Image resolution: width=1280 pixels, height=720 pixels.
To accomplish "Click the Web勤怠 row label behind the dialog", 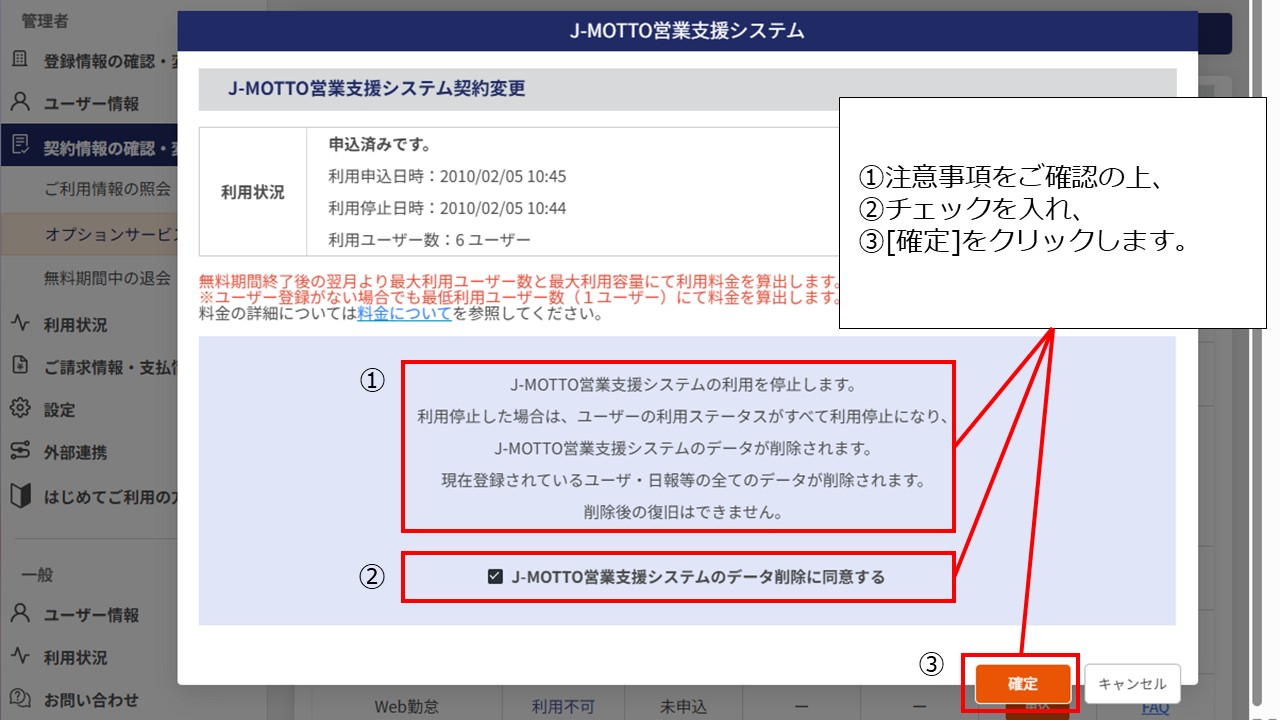I will pos(406,707).
